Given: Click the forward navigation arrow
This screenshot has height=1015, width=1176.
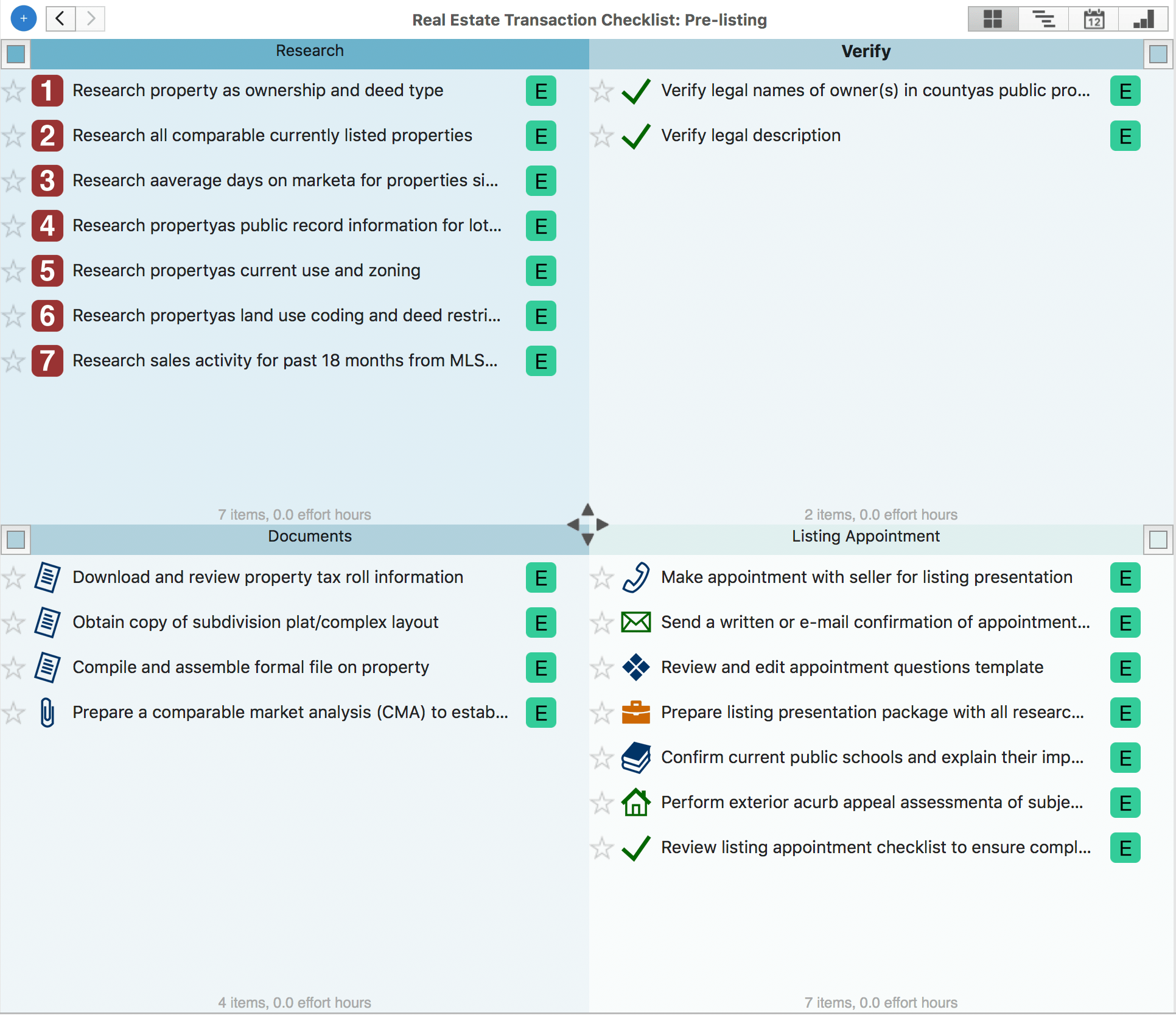Looking at the screenshot, I should click(90, 18).
